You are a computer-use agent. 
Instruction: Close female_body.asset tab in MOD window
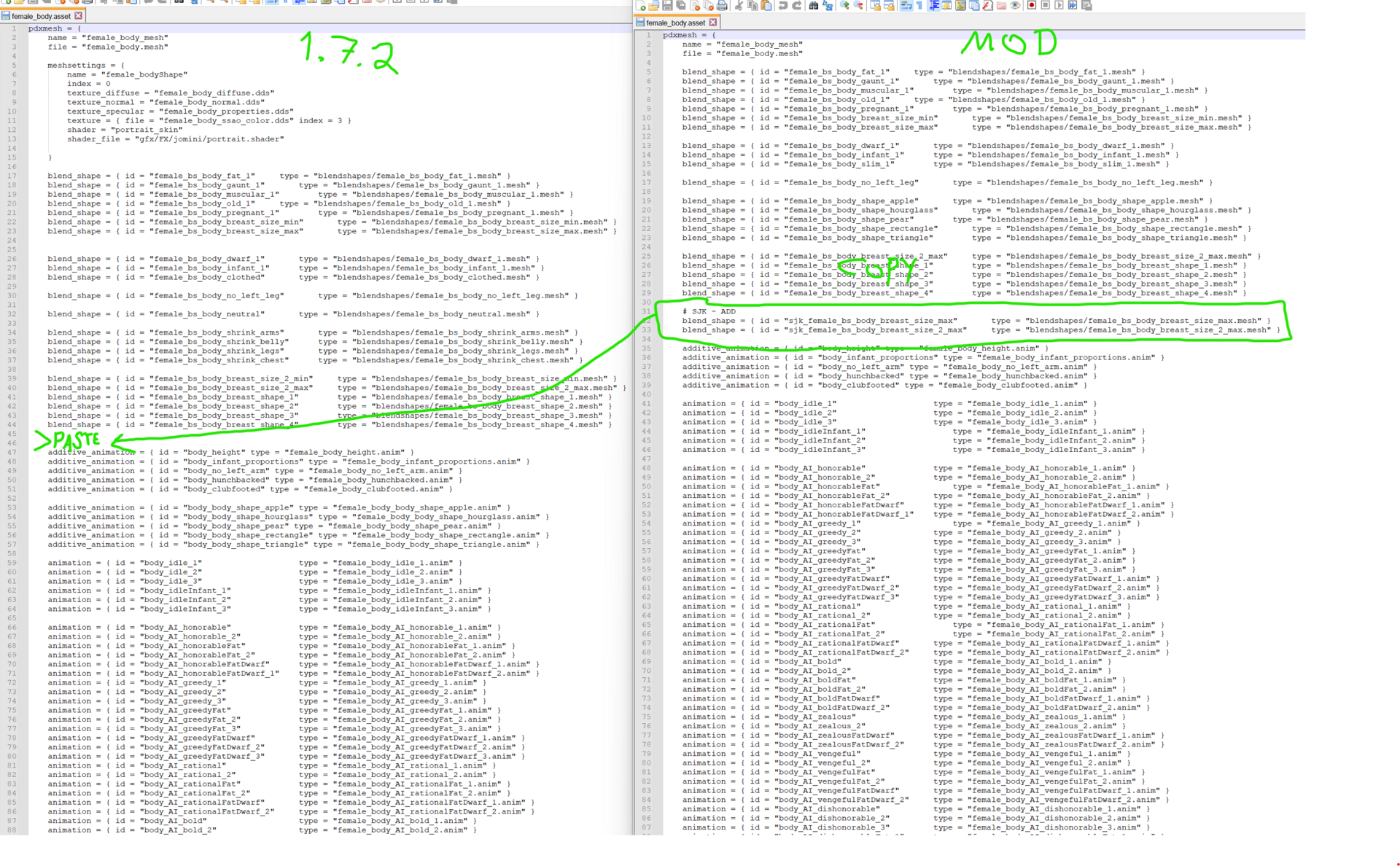coord(713,23)
